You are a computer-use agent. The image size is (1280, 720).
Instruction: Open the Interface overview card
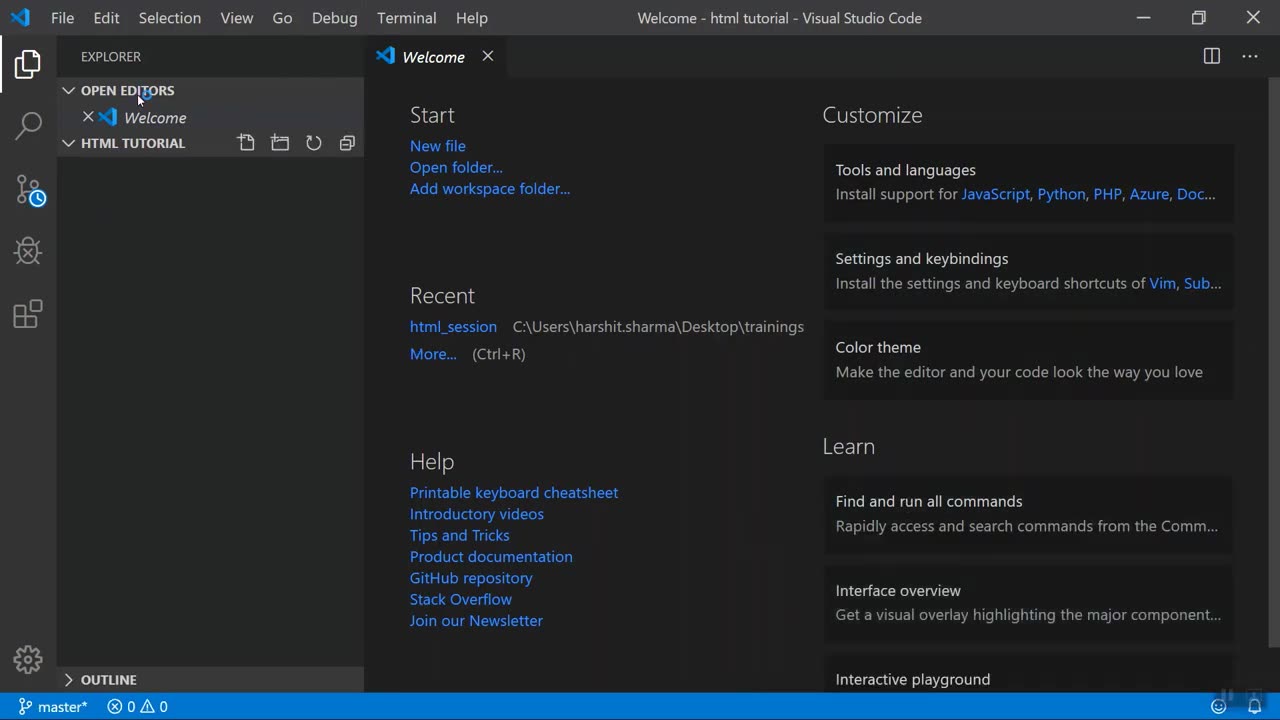click(x=1028, y=603)
